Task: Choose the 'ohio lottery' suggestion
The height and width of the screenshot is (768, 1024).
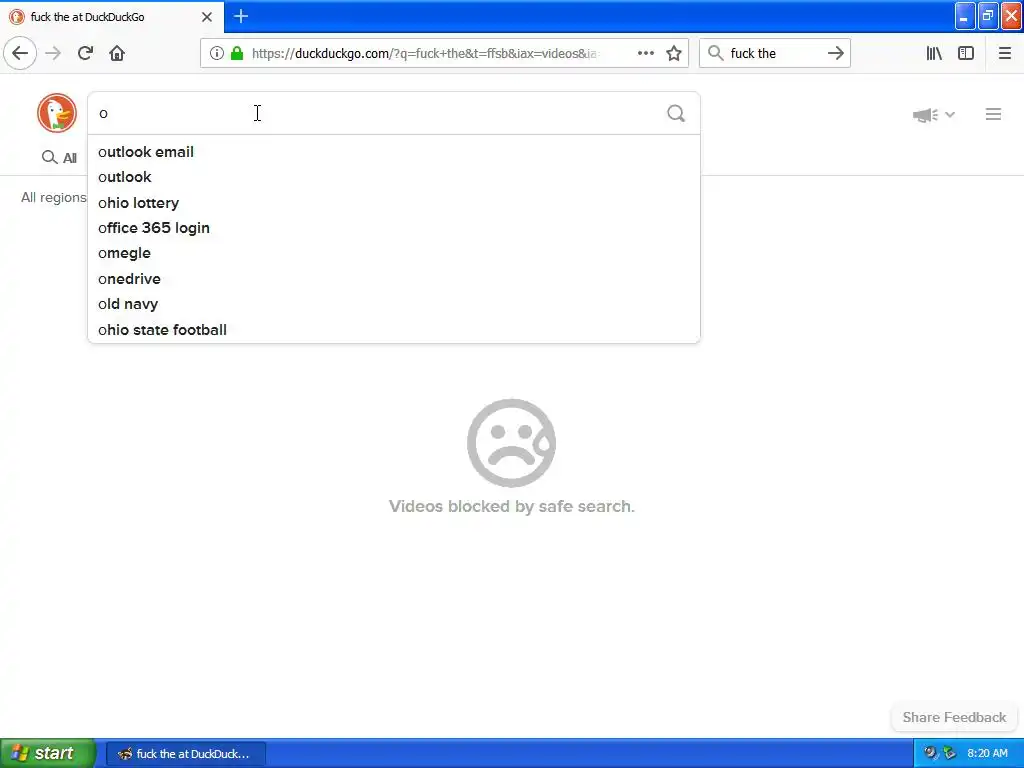Action: (x=394, y=202)
